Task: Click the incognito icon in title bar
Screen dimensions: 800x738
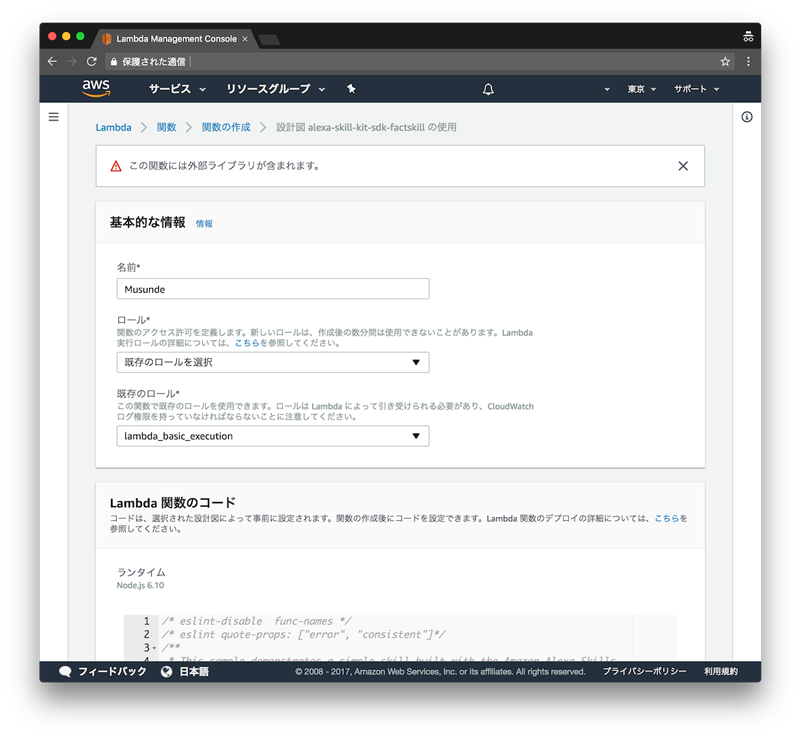Action: tap(748, 37)
